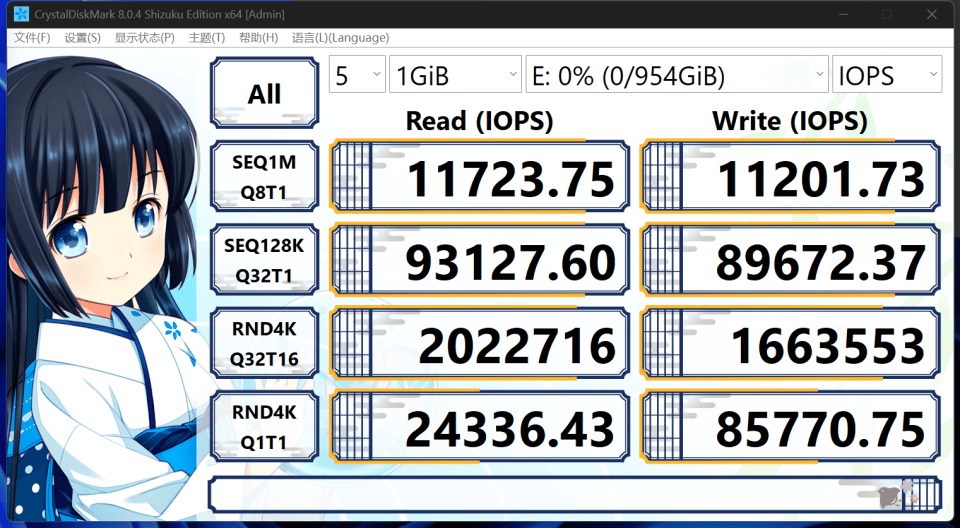The height and width of the screenshot is (528, 960).
Task: Click the Shizuku character artwork
Action: (104, 288)
